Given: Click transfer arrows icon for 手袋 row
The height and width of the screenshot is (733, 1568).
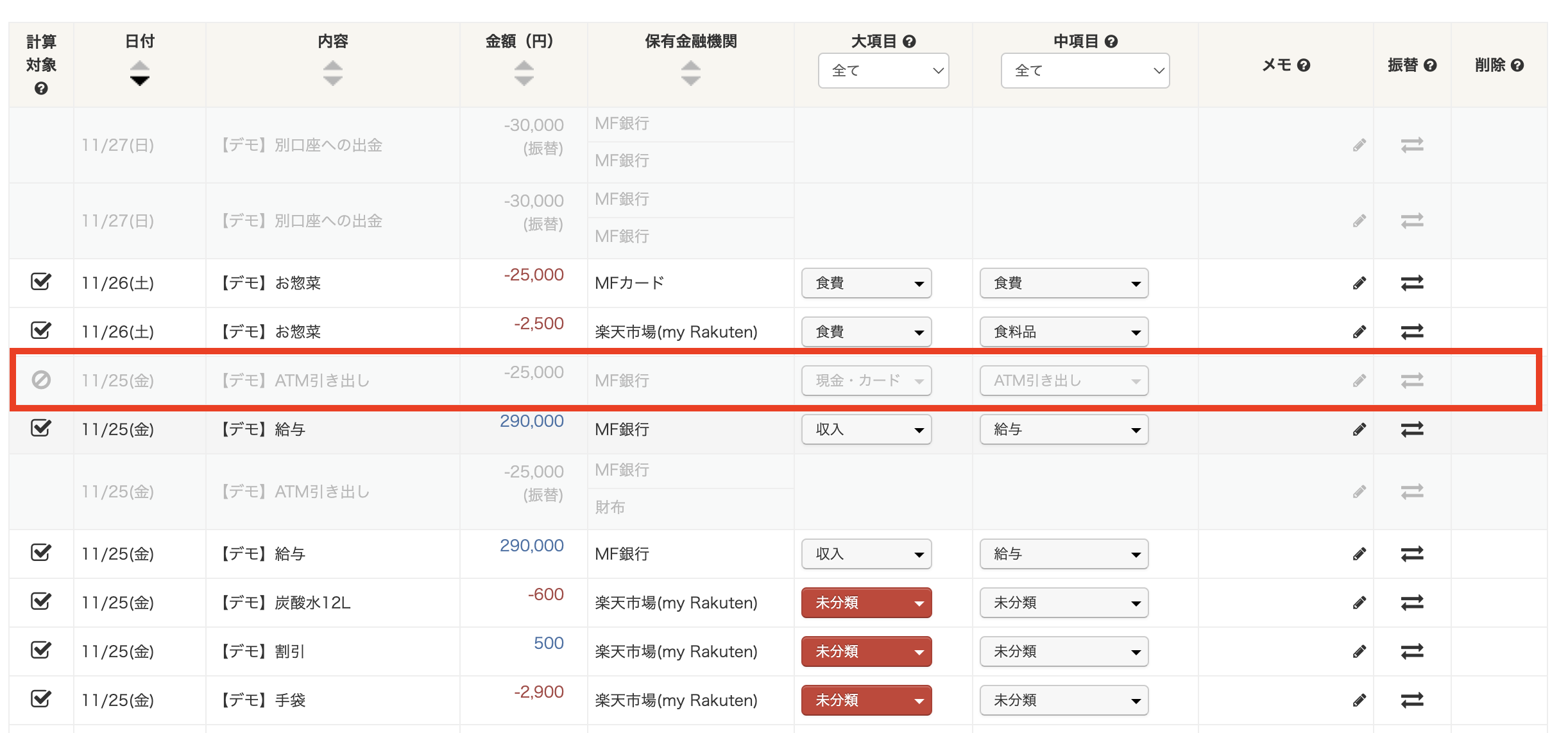Looking at the screenshot, I should pyautogui.click(x=1412, y=700).
